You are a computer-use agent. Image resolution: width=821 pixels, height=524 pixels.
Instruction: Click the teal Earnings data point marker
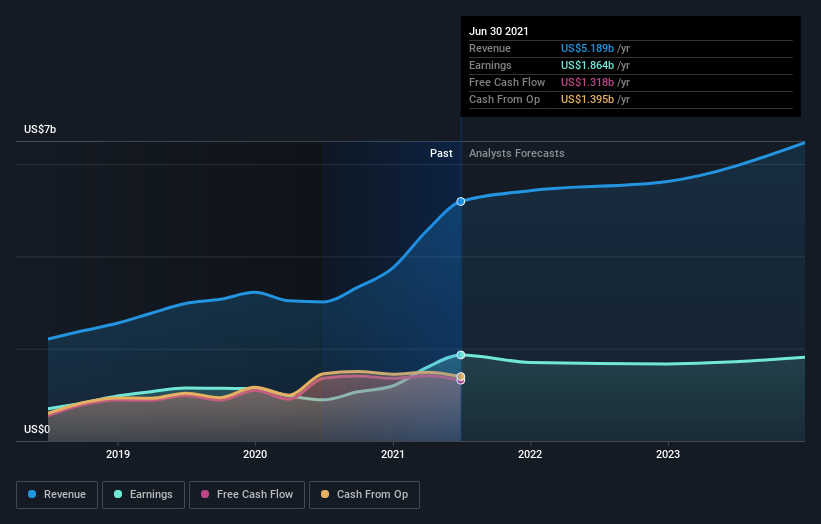pyautogui.click(x=461, y=355)
